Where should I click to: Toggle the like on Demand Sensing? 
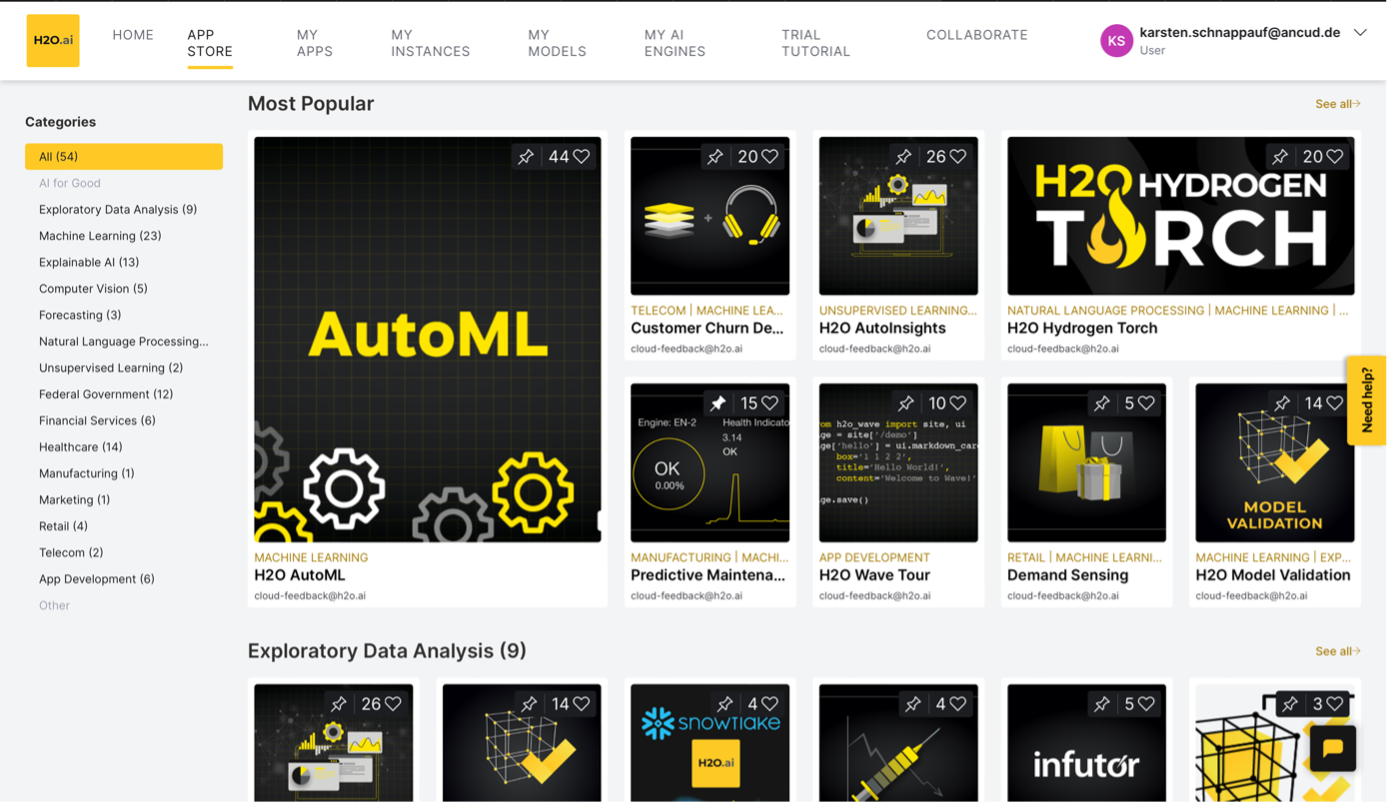[x=1146, y=403]
